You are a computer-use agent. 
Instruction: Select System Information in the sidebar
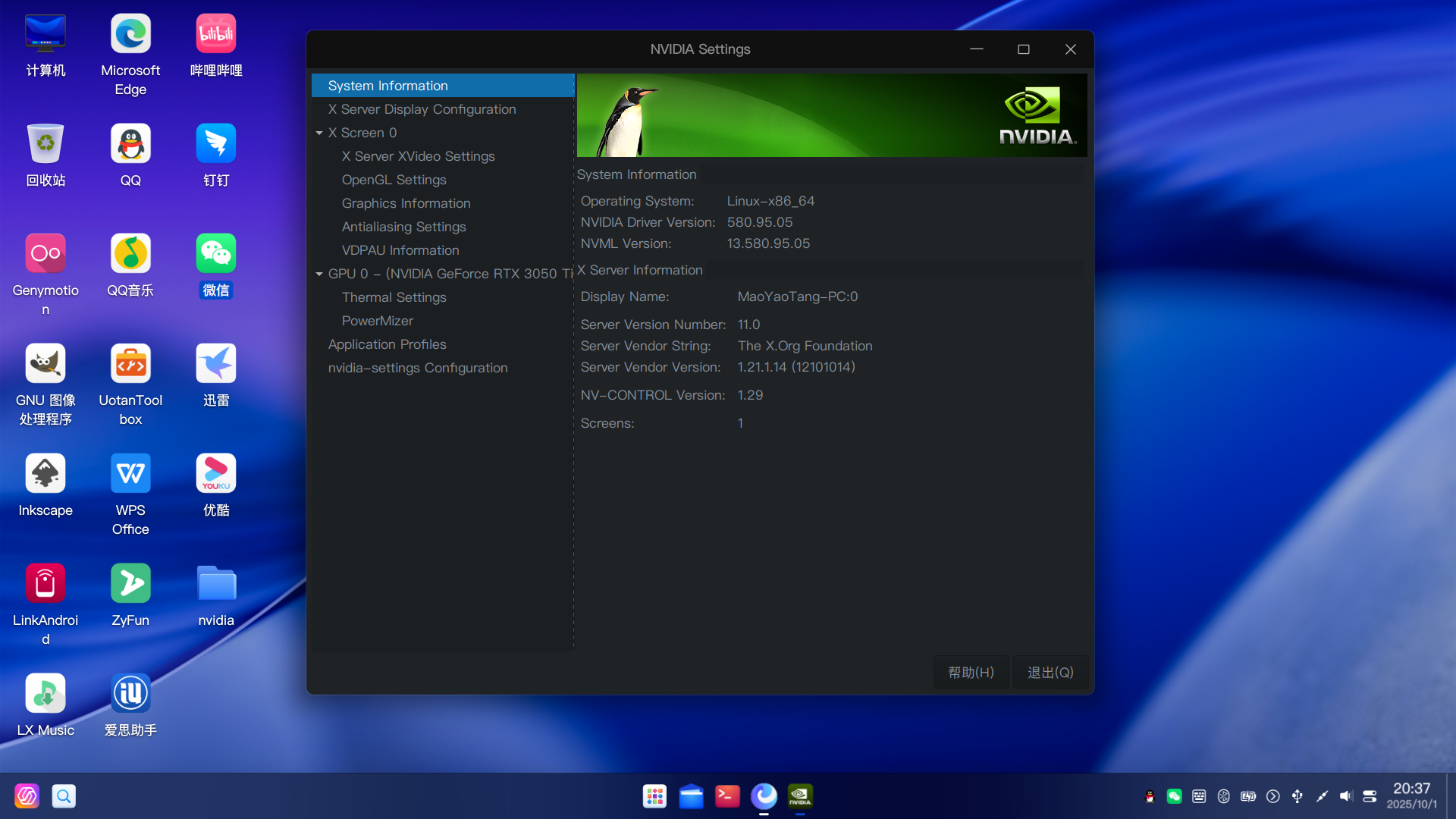[x=442, y=86]
